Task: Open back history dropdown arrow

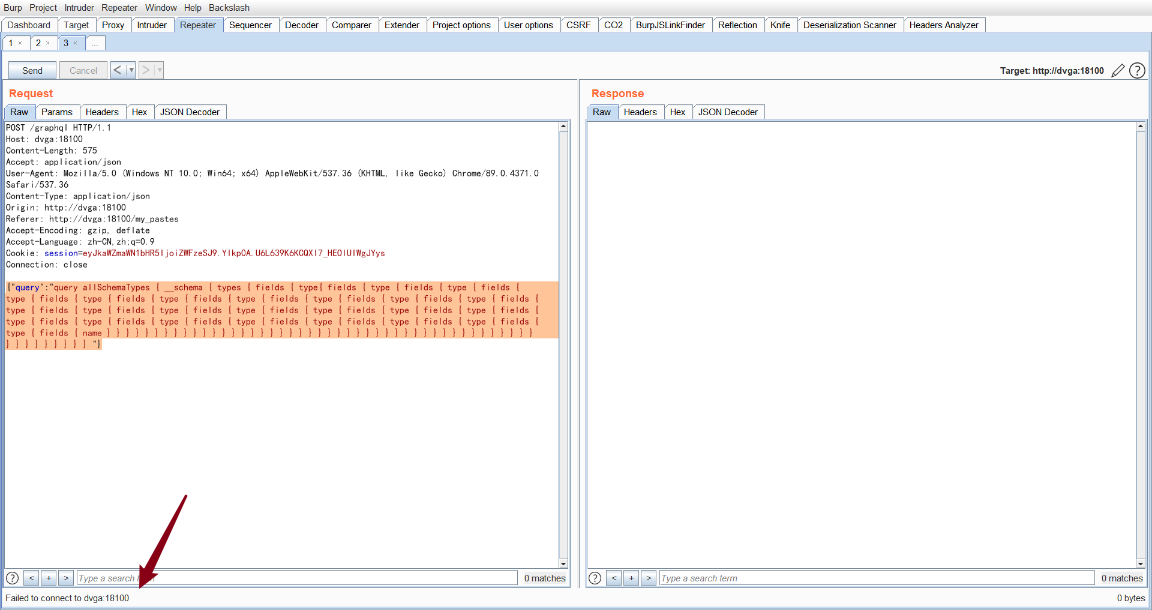Action: click(x=132, y=71)
